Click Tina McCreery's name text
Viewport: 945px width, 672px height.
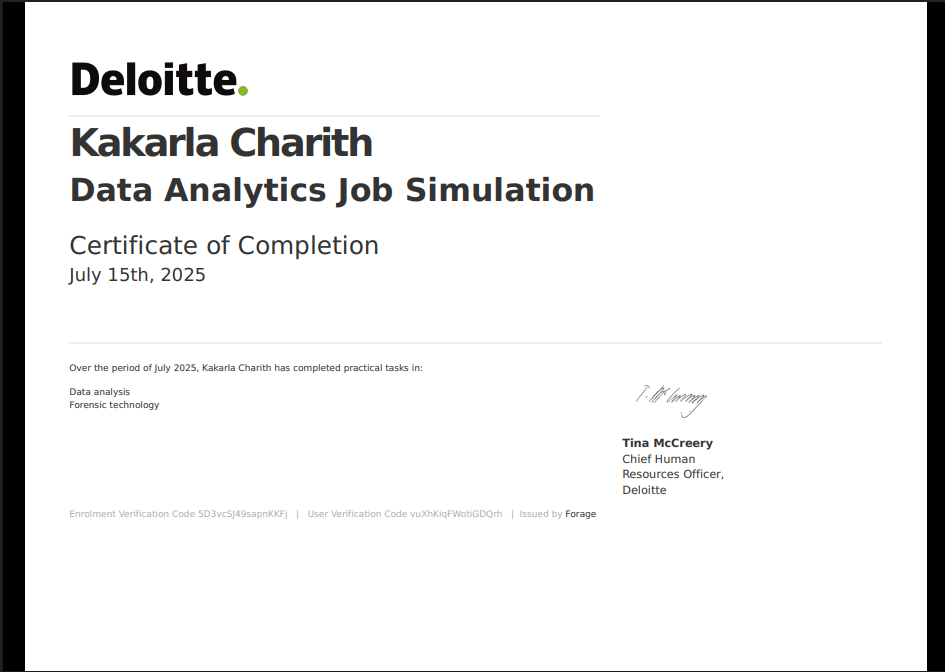(667, 442)
